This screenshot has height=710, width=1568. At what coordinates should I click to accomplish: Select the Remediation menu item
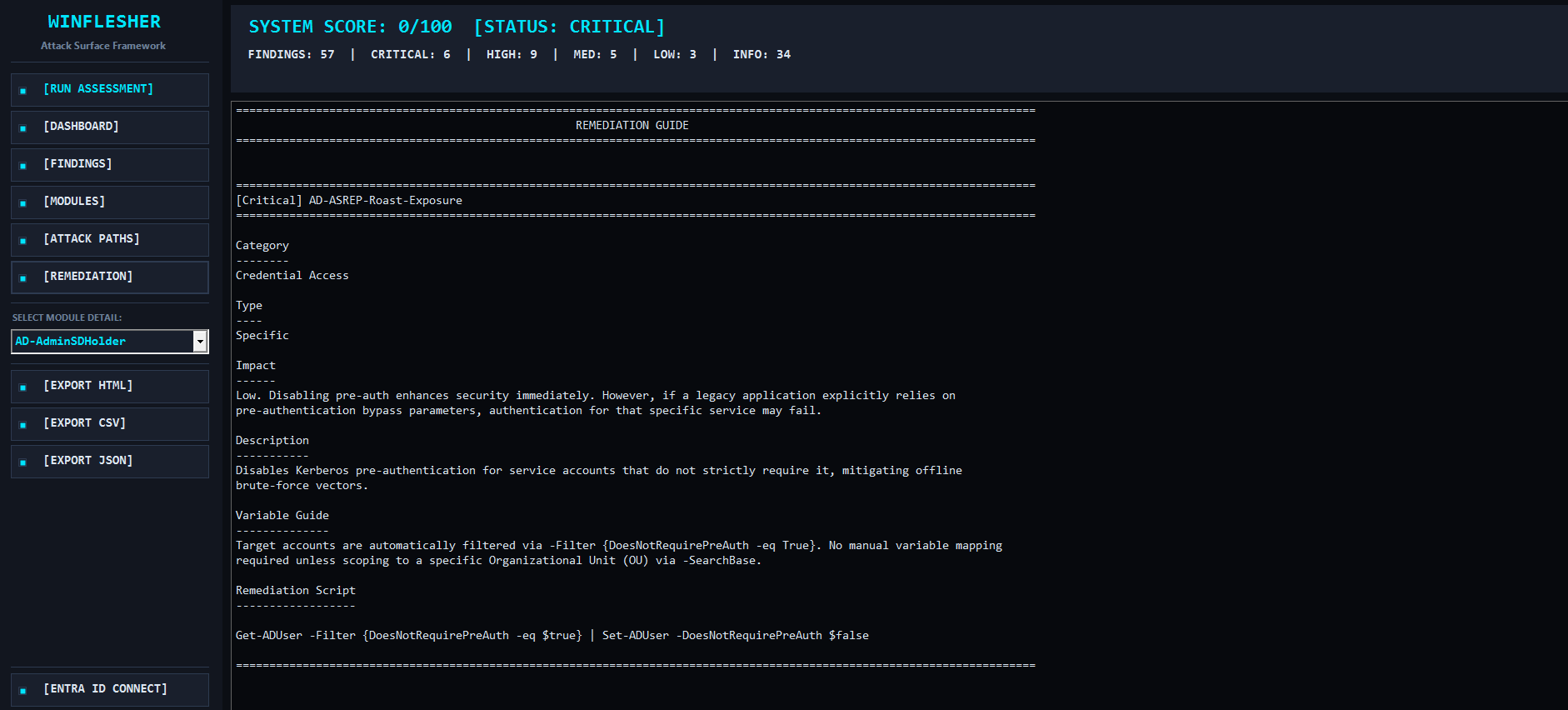pos(110,277)
